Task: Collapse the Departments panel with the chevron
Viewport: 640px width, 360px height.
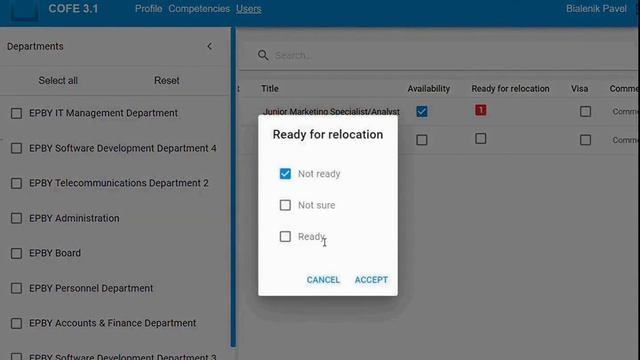Action: click(x=209, y=47)
